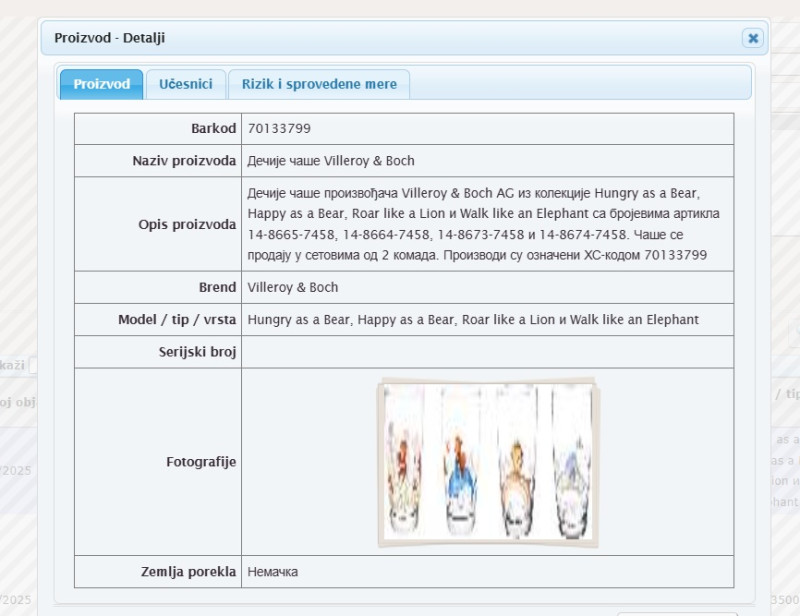The image size is (800, 616).
Task: Select barcode value 70133799
Action: point(279,129)
